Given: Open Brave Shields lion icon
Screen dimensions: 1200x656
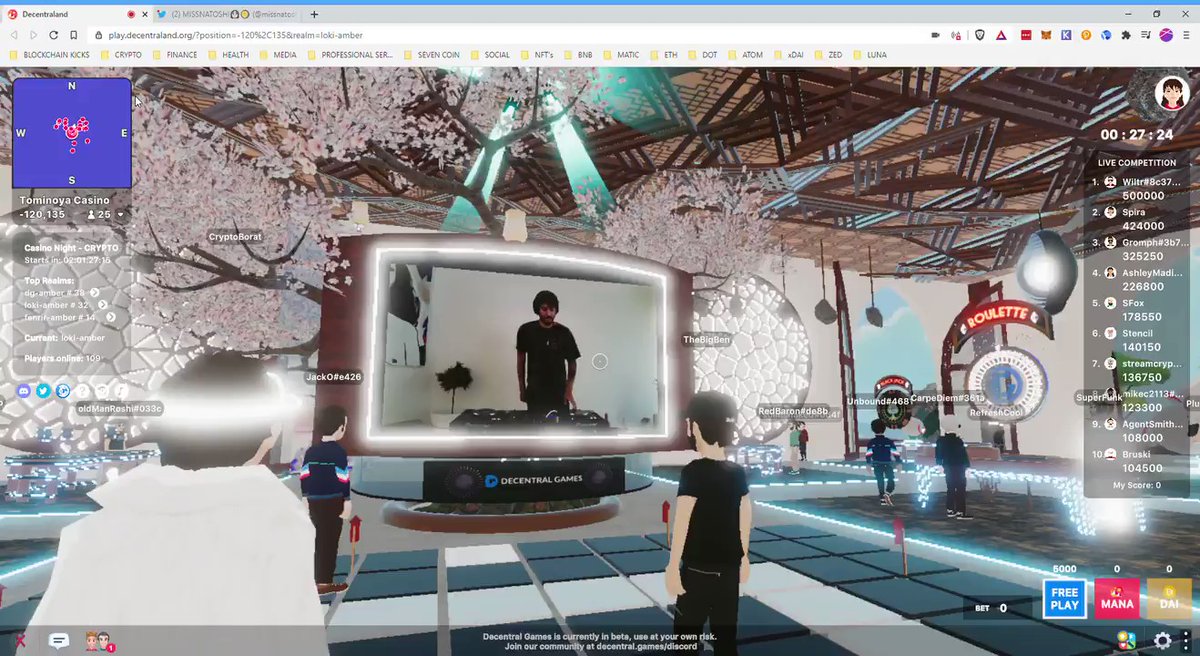Looking at the screenshot, I should click(980, 35).
